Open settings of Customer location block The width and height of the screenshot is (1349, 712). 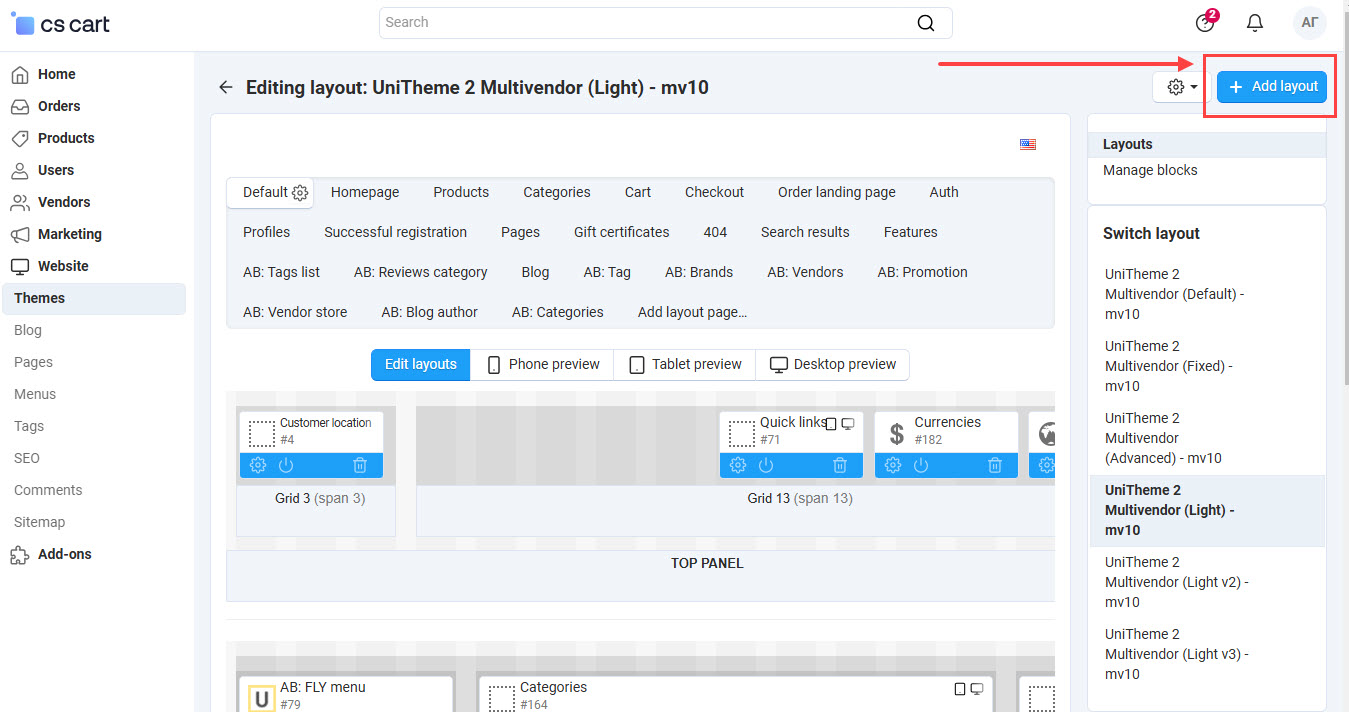point(257,465)
